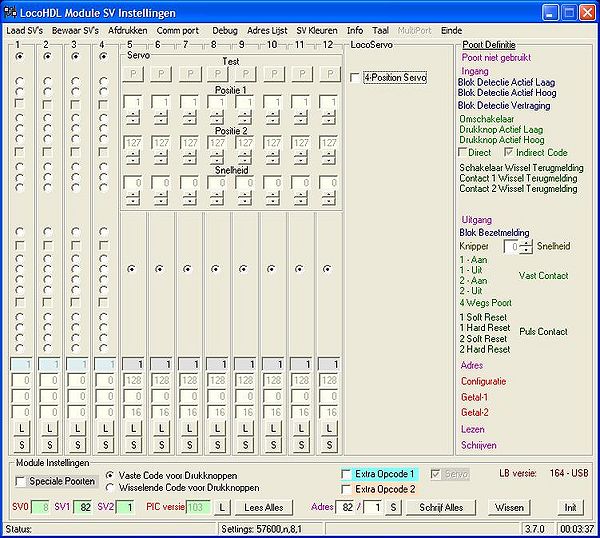
Task: Click the Blok Detectie Actief Laag label
Action: click(x=506, y=82)
